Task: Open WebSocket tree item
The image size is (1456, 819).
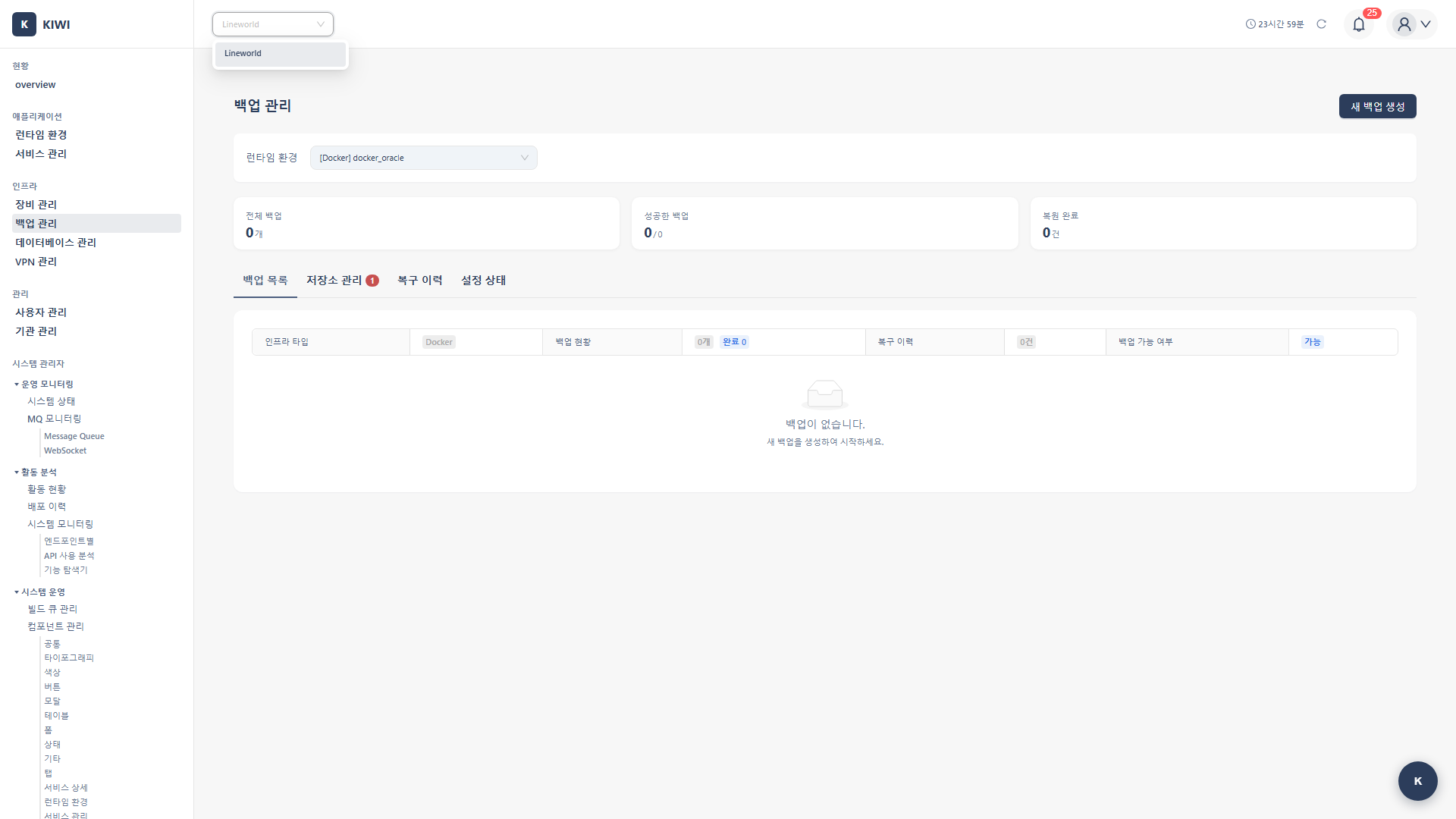Action: pyautogui.click(x=65, y=450)
